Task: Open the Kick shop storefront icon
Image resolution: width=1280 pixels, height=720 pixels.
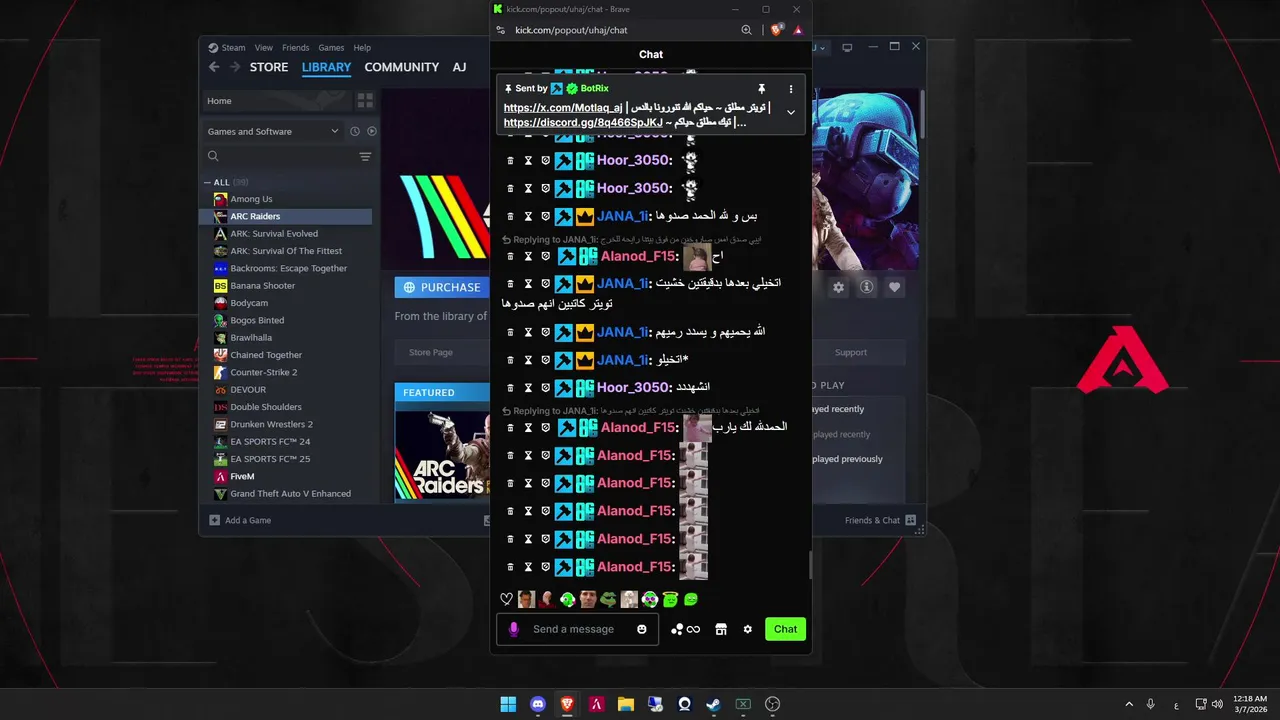Action: 721,629
